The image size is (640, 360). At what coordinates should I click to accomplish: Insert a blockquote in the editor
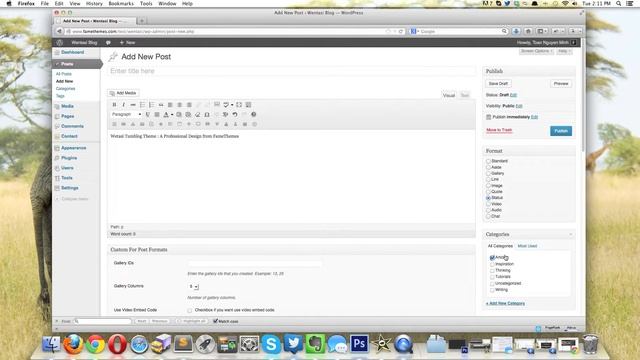(x=161, y=105)
